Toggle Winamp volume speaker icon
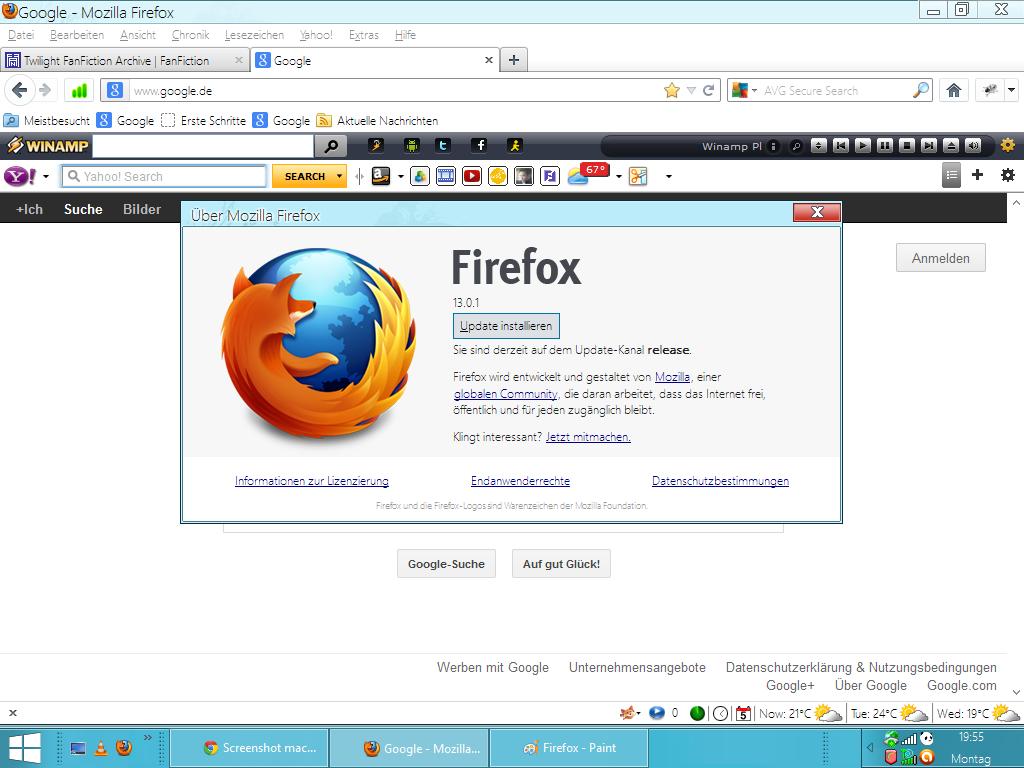 point(973,146)
